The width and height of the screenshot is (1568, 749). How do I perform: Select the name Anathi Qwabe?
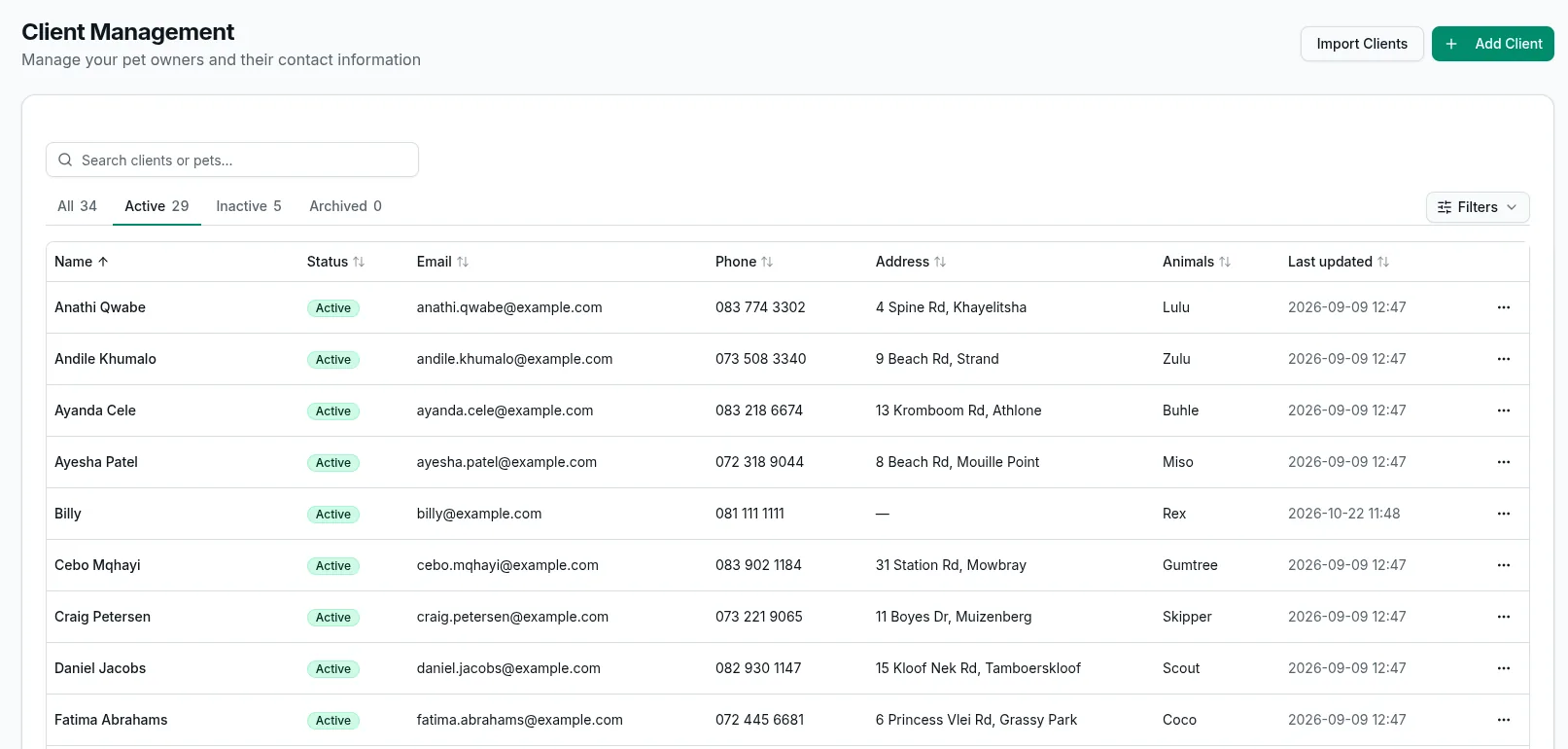click(x=100, y=307)
